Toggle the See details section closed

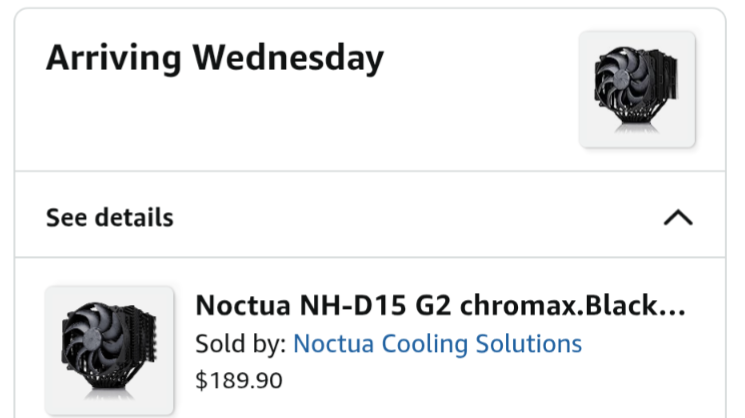(678, 217)
